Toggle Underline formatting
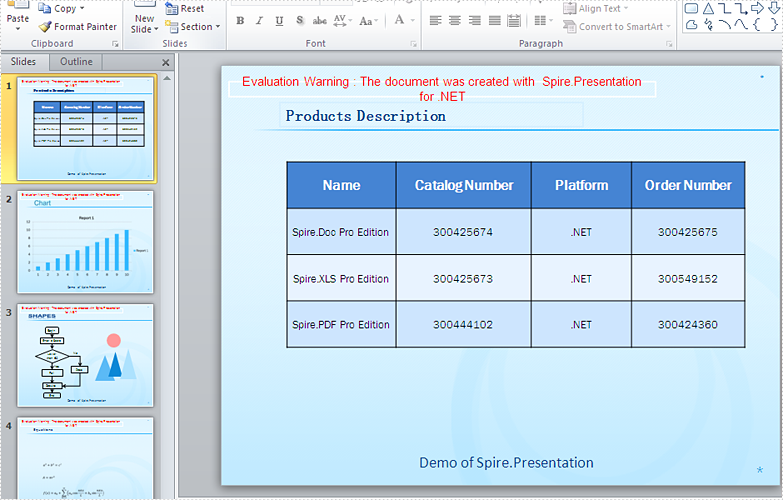This screenshot has width=783, height=500. pyautogui.click(x=279, y=20)
